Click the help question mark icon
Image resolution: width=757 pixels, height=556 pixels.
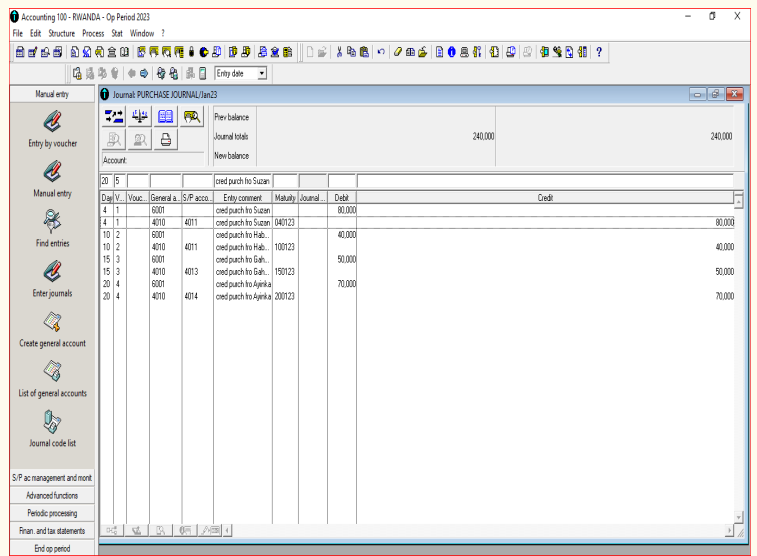[599, 52]
